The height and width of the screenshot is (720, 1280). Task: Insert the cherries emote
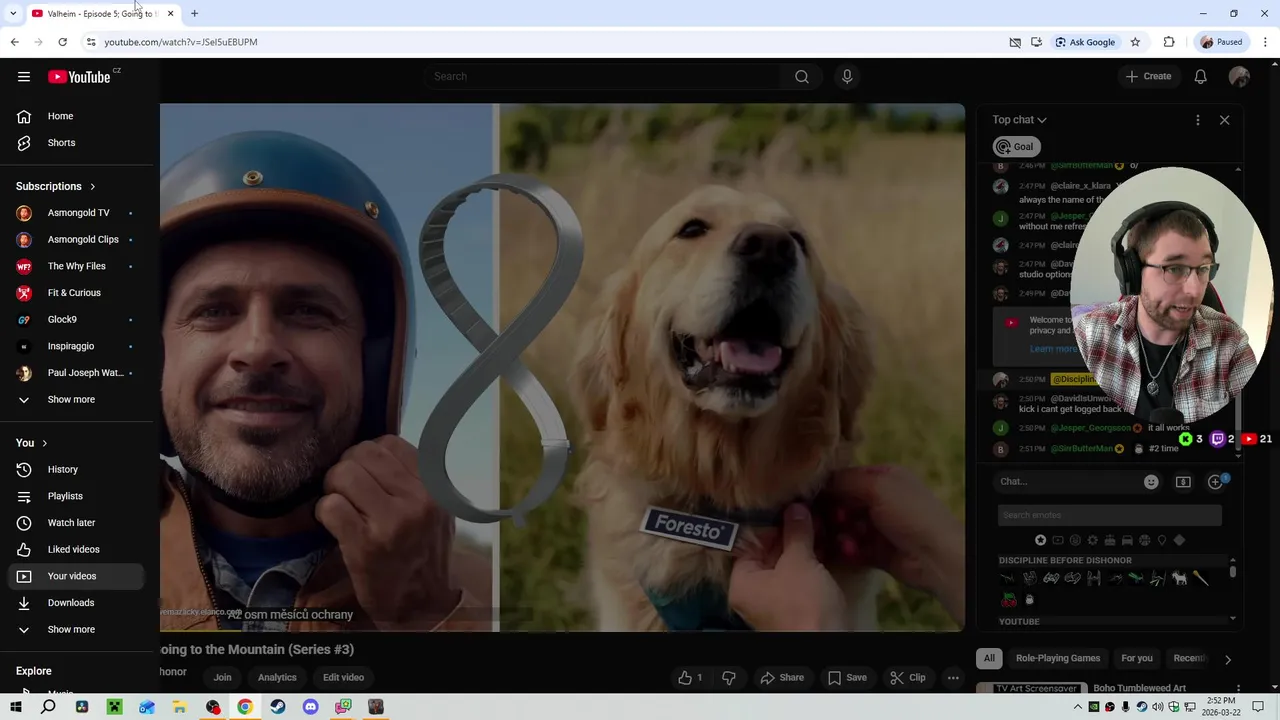[x=1009, y=600]
